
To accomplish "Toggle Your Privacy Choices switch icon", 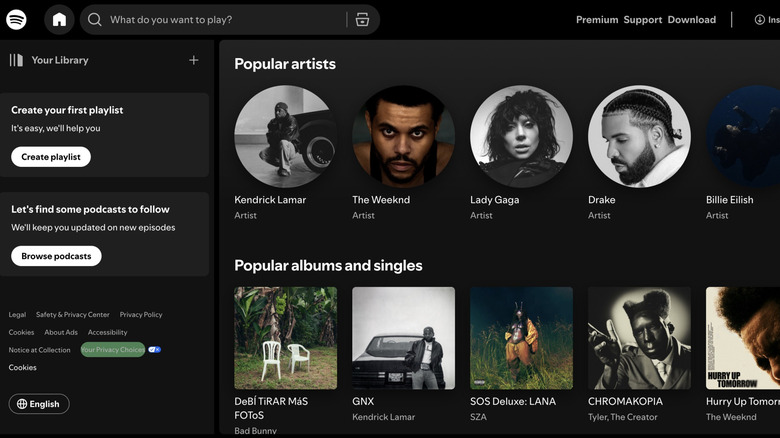I will tap(154, 350).
